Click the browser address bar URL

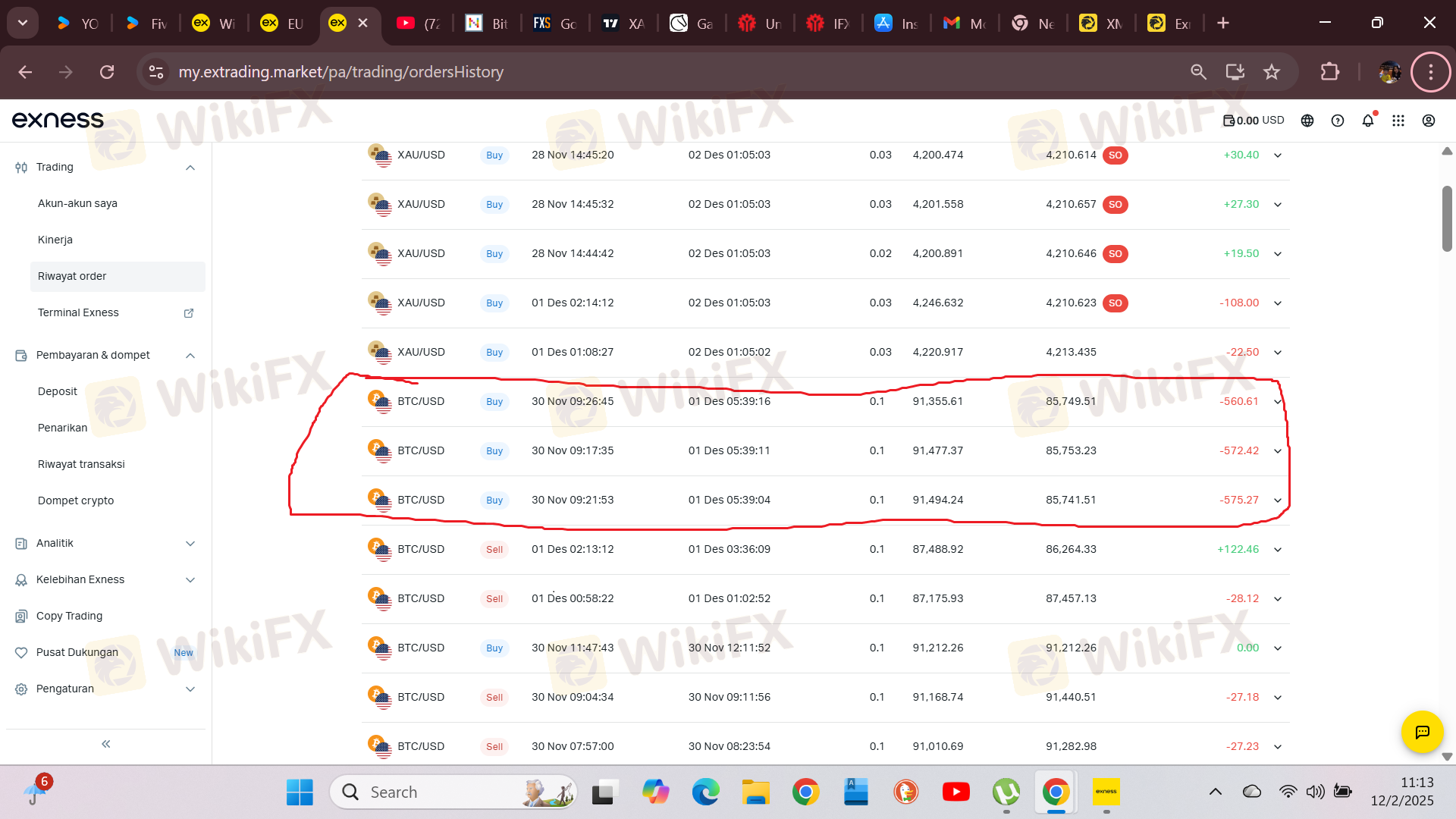point(340,72)
